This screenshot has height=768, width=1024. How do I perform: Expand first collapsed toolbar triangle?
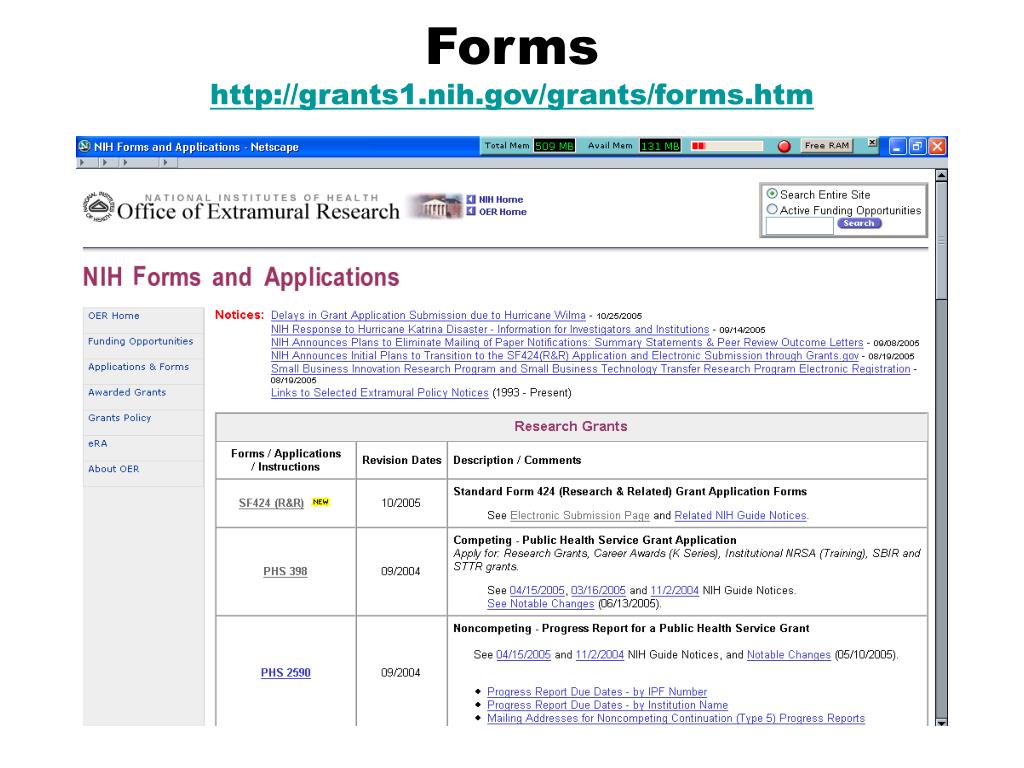[x=82, y=163]
